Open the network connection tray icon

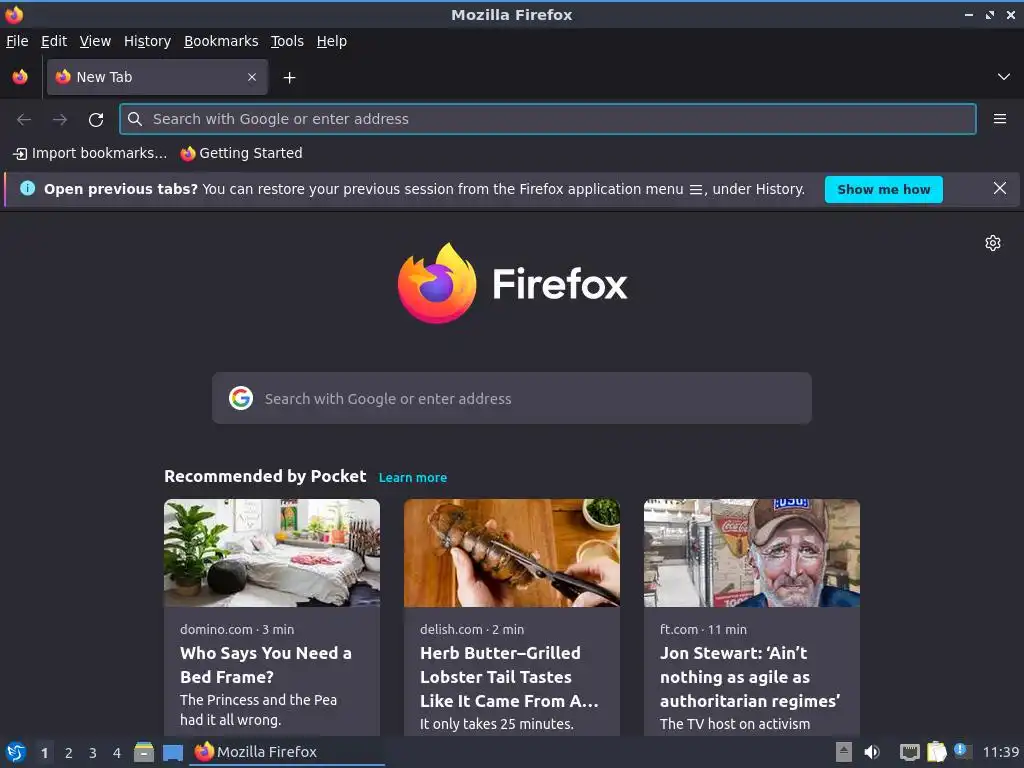coord(909,752)
